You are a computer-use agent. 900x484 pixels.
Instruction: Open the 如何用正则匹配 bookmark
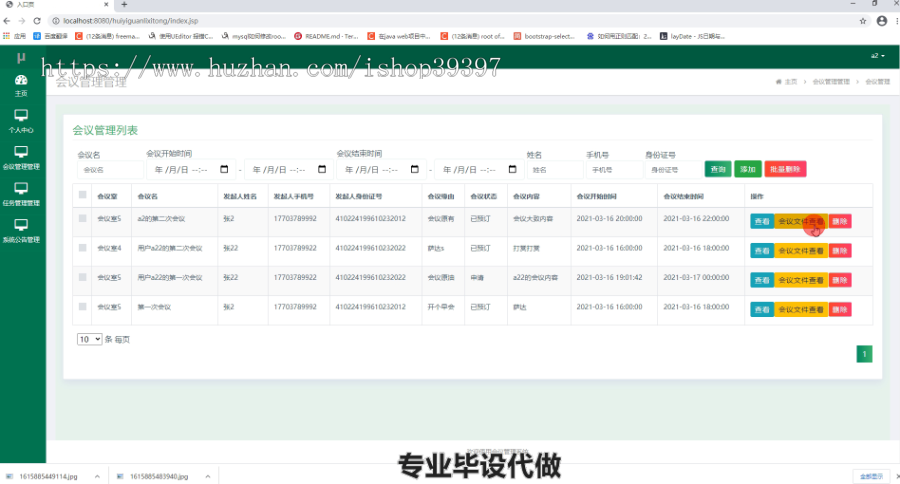(x=619, y=36)
